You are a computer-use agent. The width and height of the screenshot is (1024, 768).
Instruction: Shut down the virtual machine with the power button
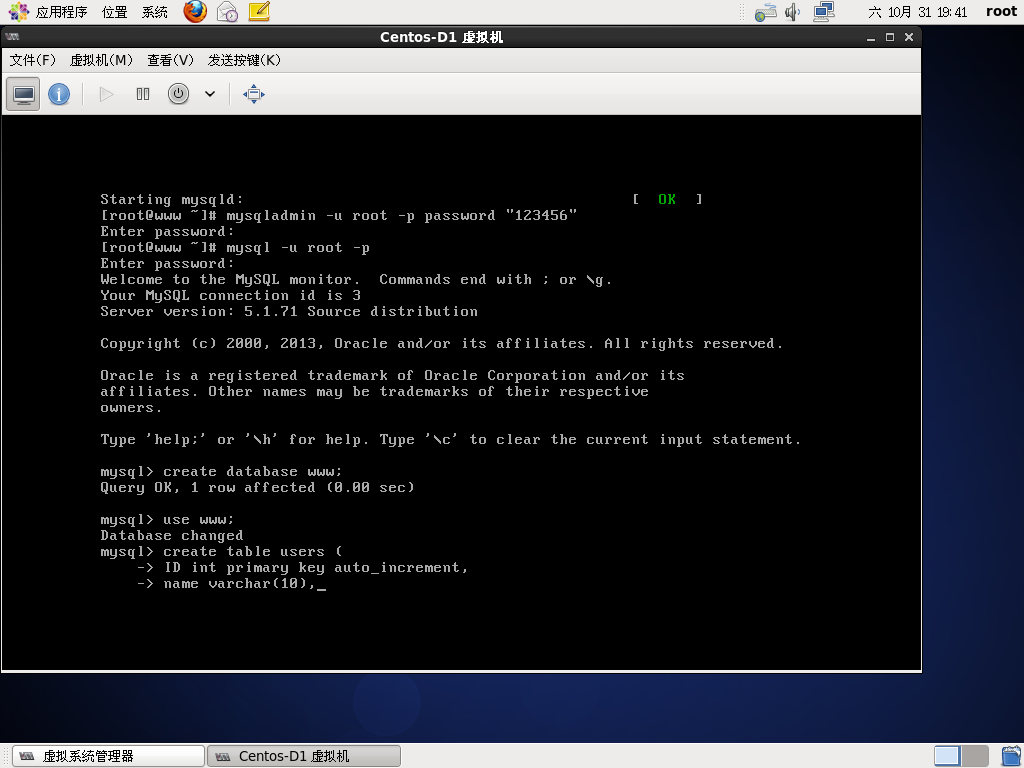click(x=178, y=94)
